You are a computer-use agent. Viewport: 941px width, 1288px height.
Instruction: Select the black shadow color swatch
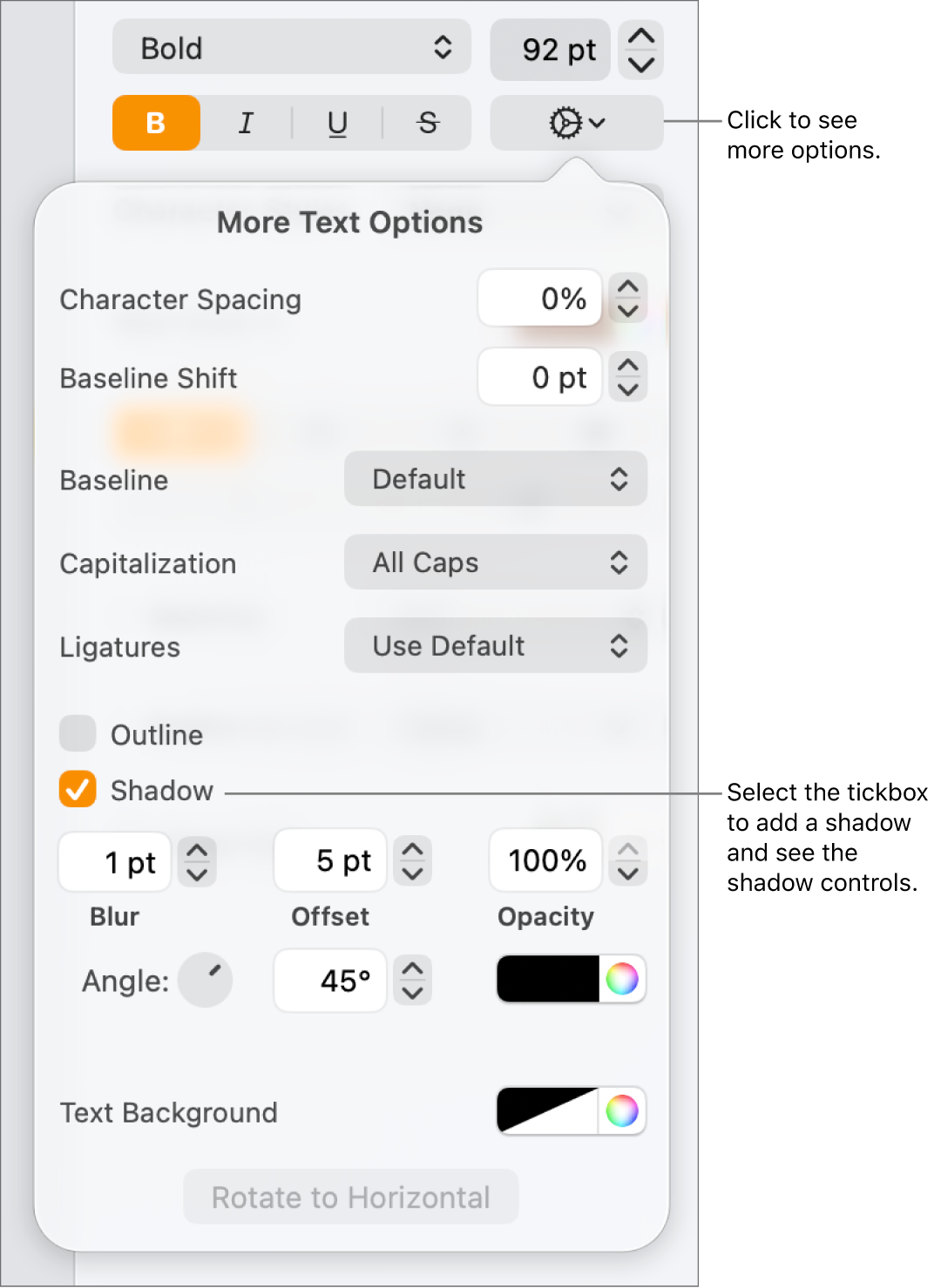[545, 980]
